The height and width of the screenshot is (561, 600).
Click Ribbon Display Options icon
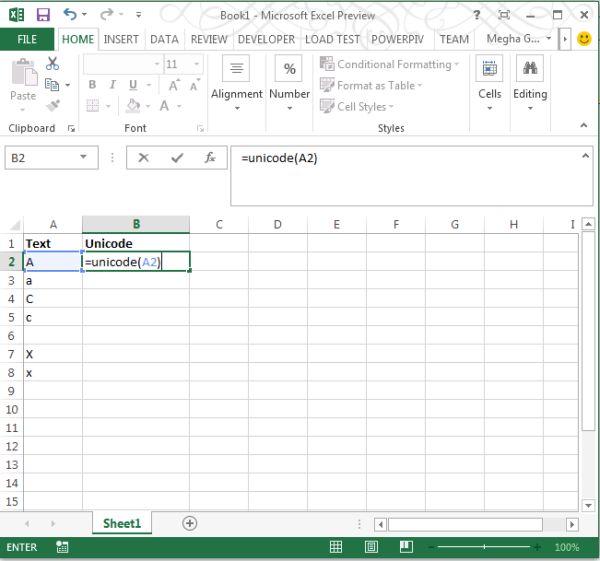pyautogui.click(x=504, y=15)
